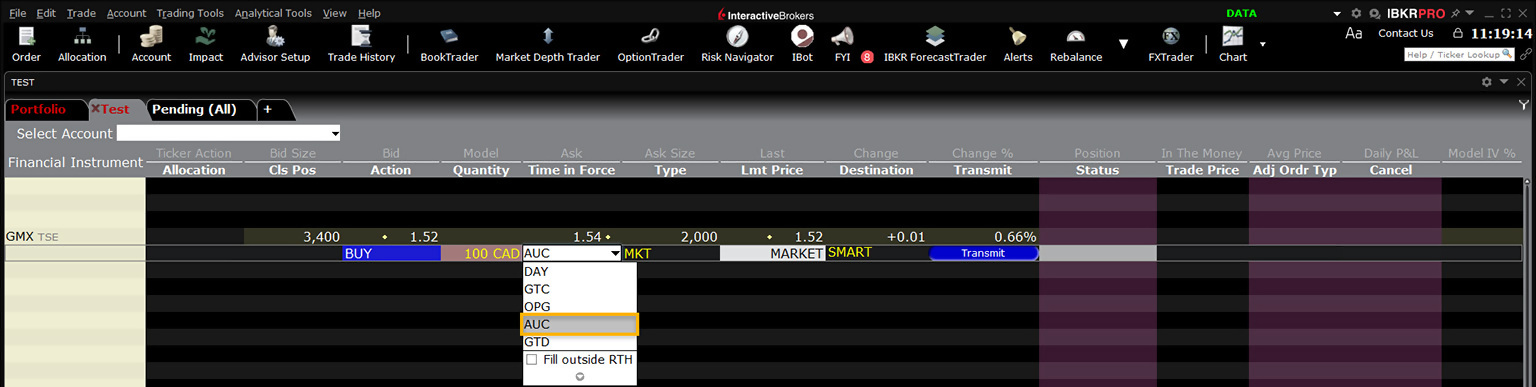The width and height of the screenshot is (1536, 387).
Task: Expand the Select Account dropdown
Action: (x=229, y=133)
